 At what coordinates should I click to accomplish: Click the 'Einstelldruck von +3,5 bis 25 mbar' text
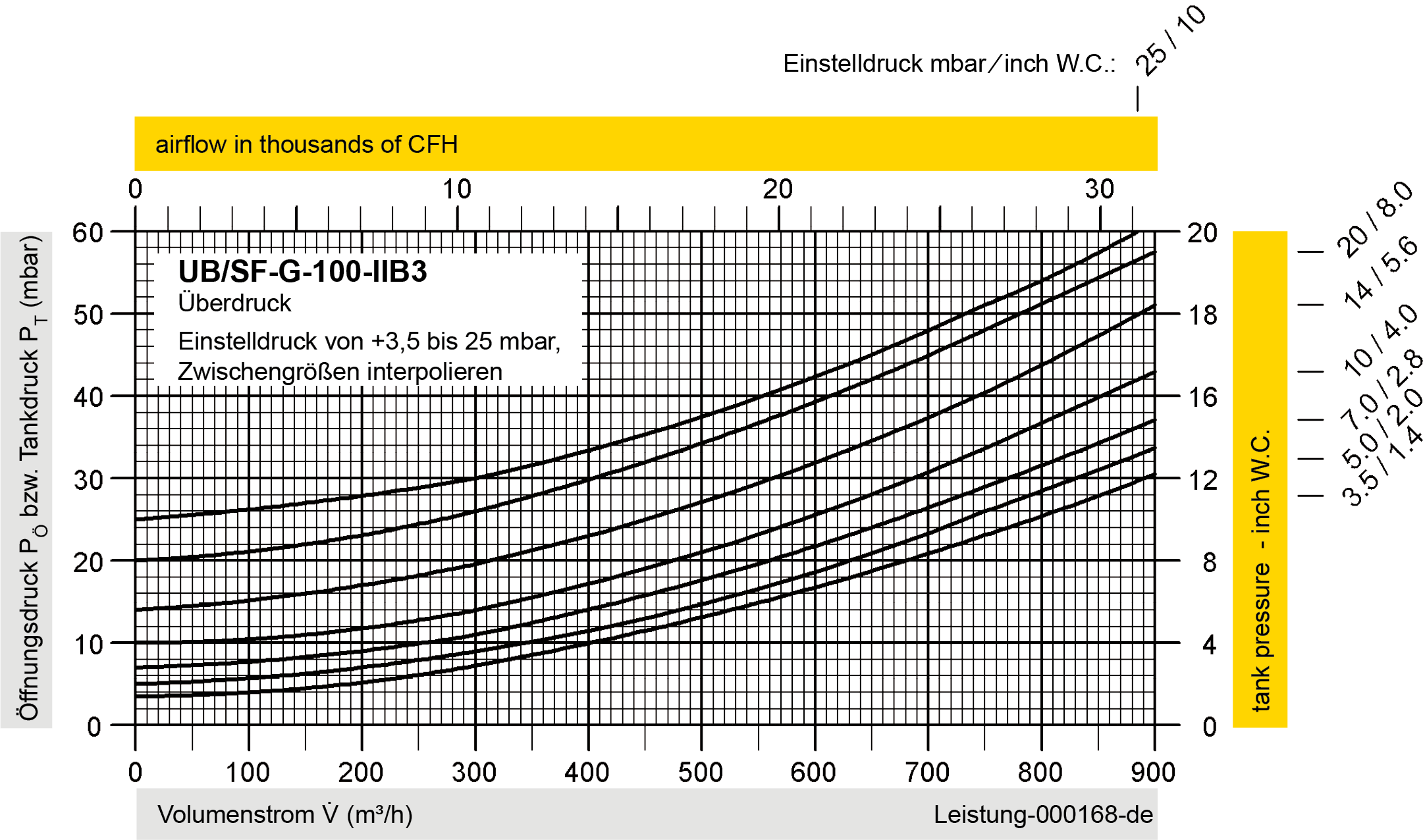(369, 342)
